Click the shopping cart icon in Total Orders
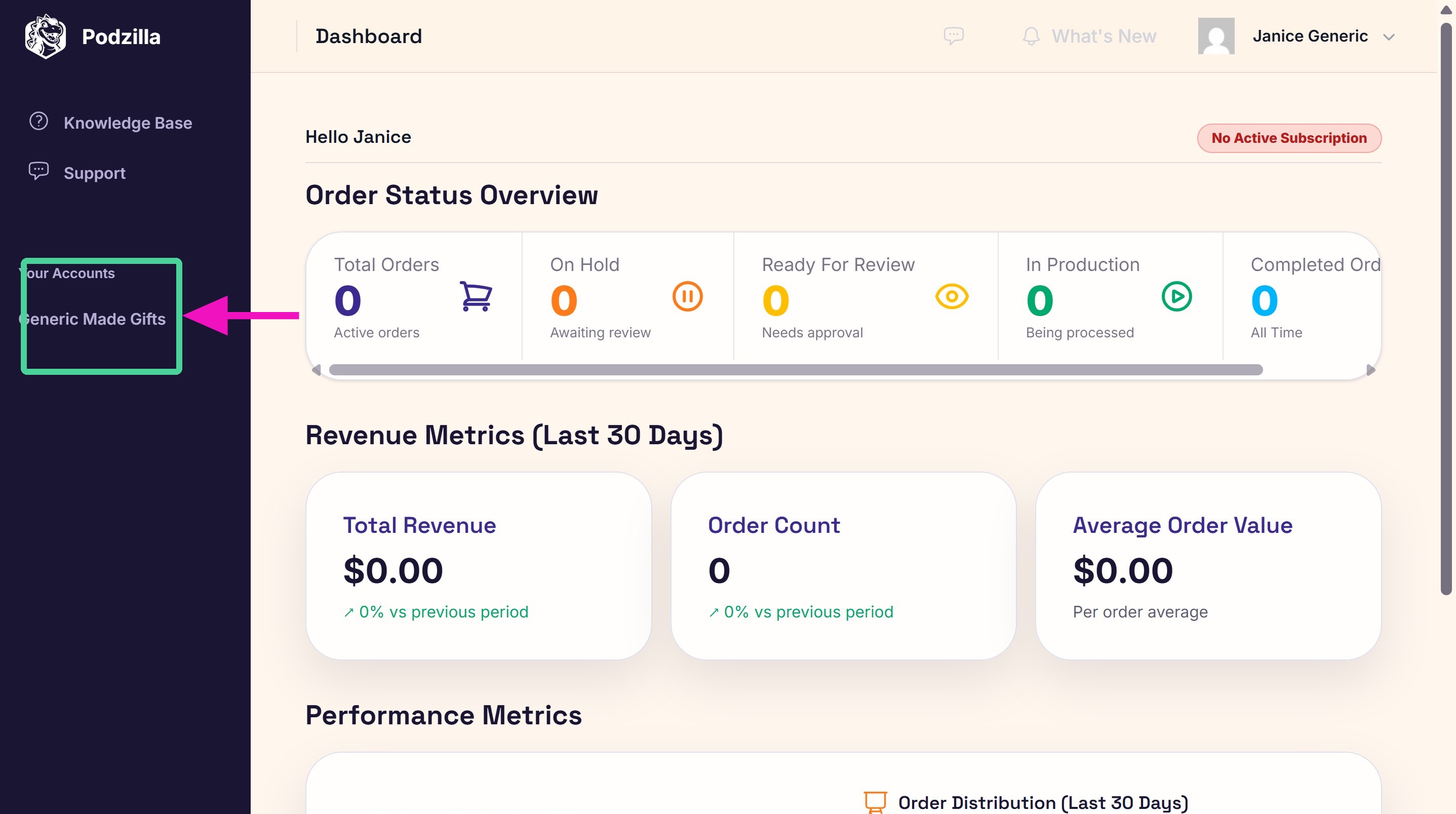Viewport: 1456px width, 814px height. tap(476, 296)
